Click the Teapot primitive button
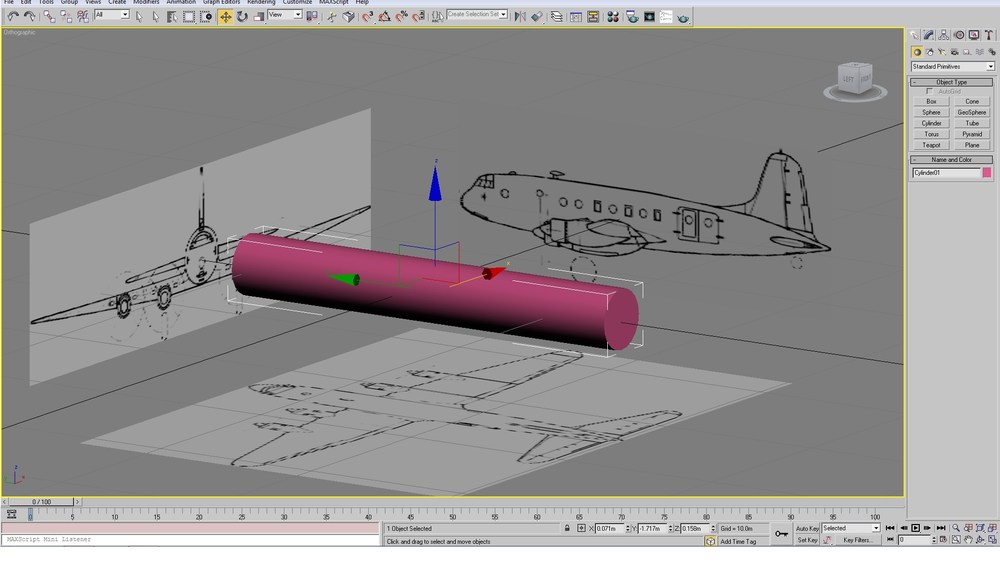This screenshot has height=562, width=1000. click(x=931, y=145)
